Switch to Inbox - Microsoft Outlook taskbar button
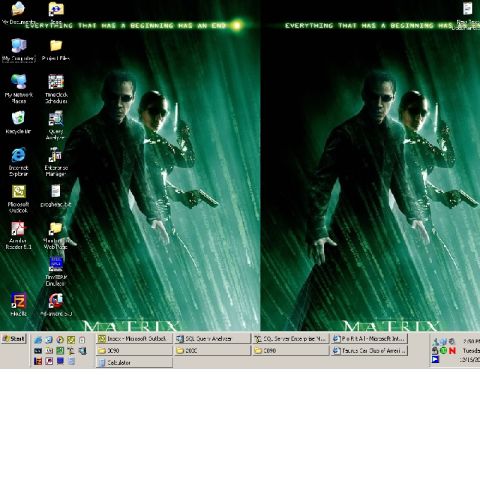The height and width of the screenshot is (480, 480). [x=134, y=339]
